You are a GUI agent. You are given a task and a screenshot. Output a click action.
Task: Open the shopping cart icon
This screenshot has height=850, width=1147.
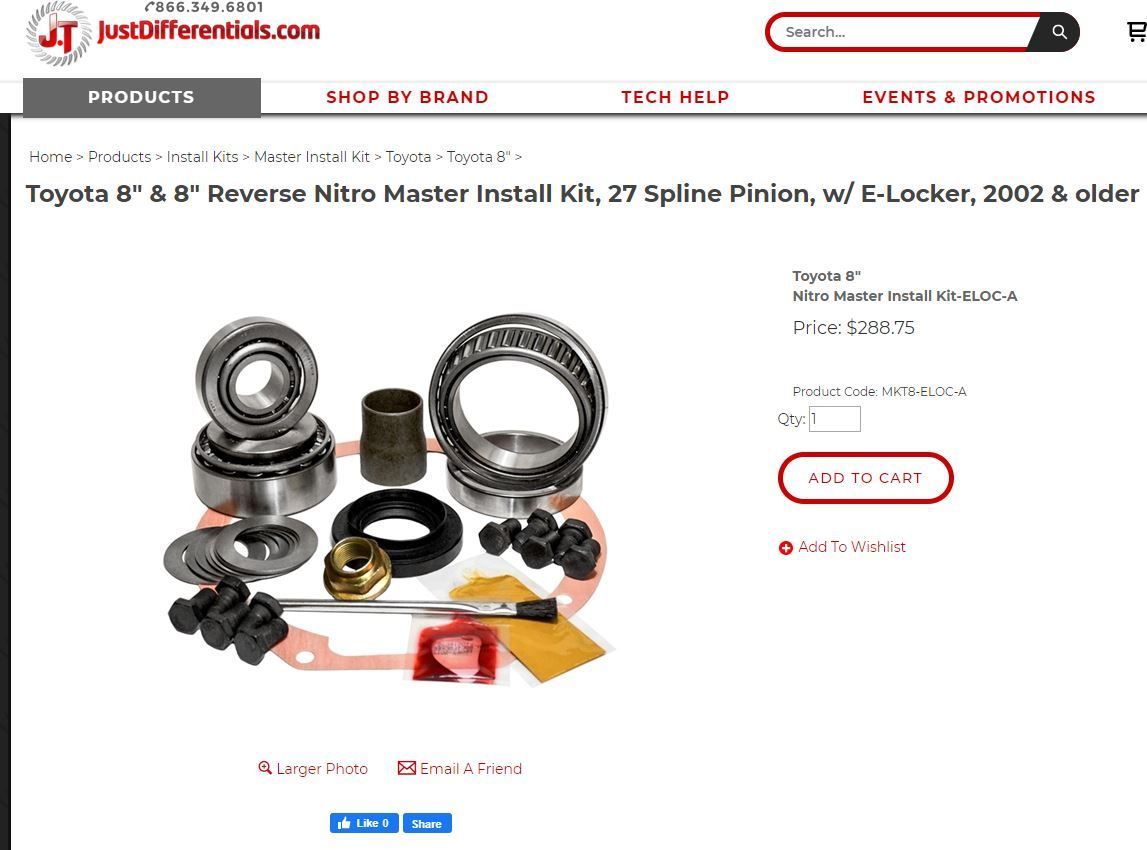click(x=1137, y=31)
